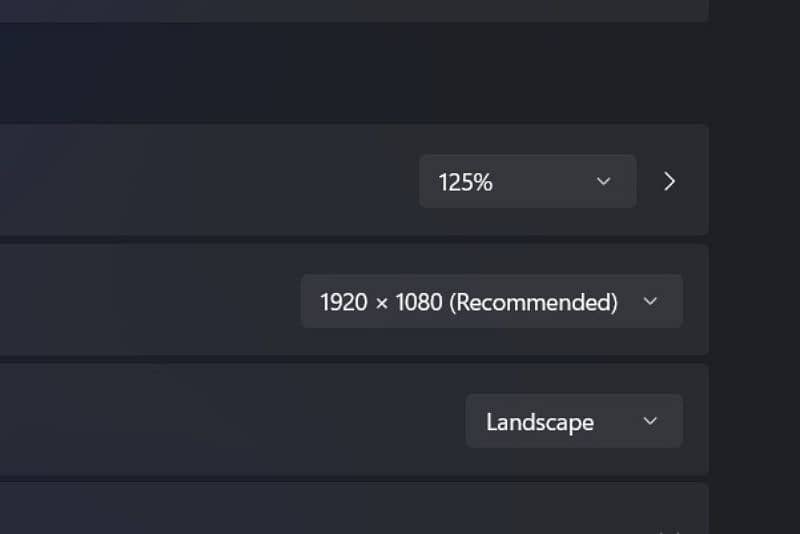Click the dark gap above the scale row
The image size is (800, 534).
coord(350,75)
